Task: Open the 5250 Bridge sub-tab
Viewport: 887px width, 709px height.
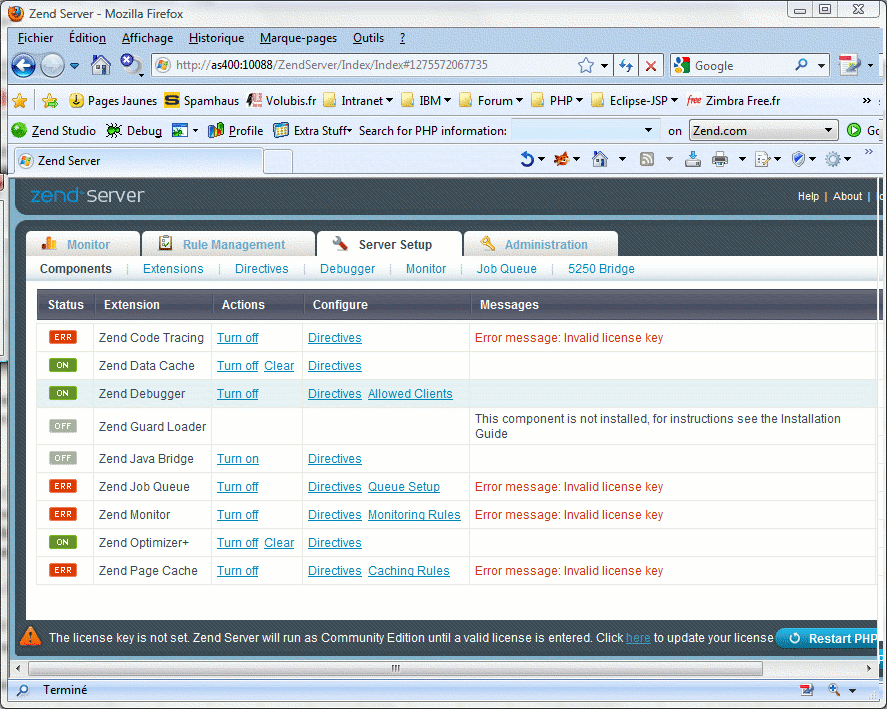Action: pyautogui.click(x=601, y=269)
